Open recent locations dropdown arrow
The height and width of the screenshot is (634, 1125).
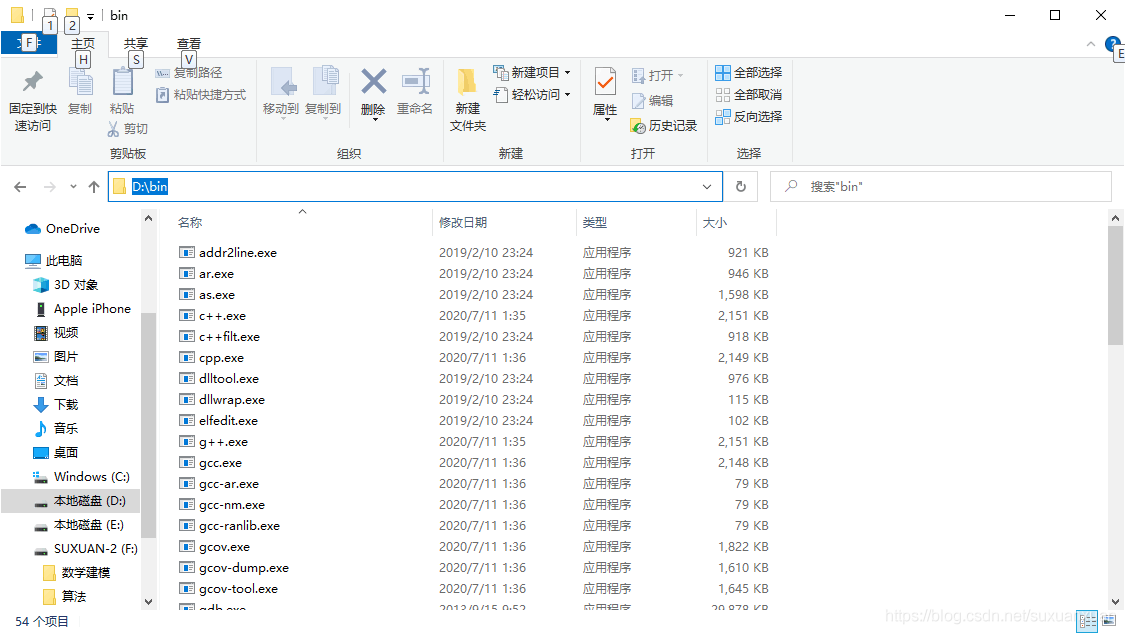tap(73, 187)
